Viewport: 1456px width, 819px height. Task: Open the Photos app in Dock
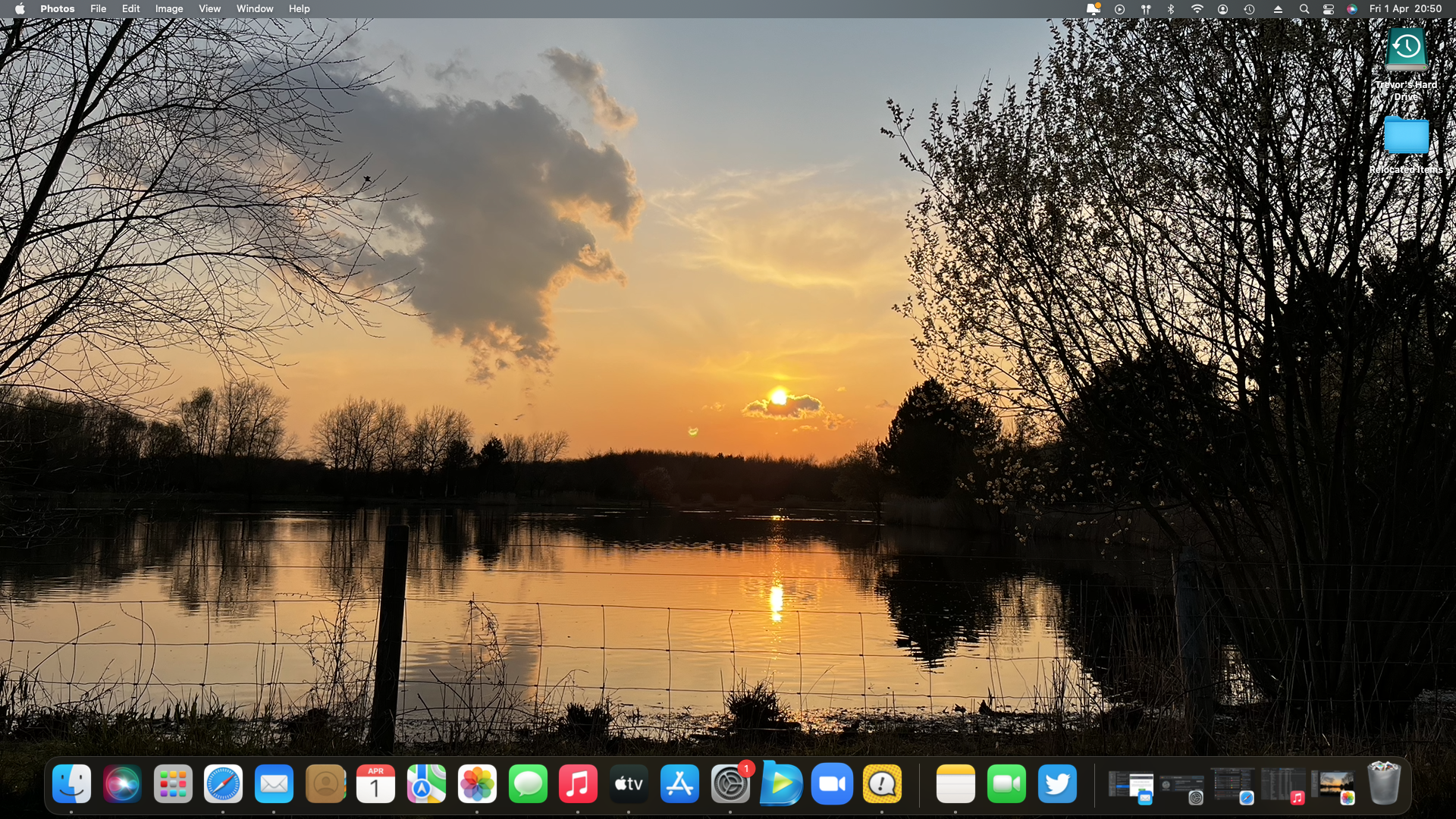coord(477,784)
